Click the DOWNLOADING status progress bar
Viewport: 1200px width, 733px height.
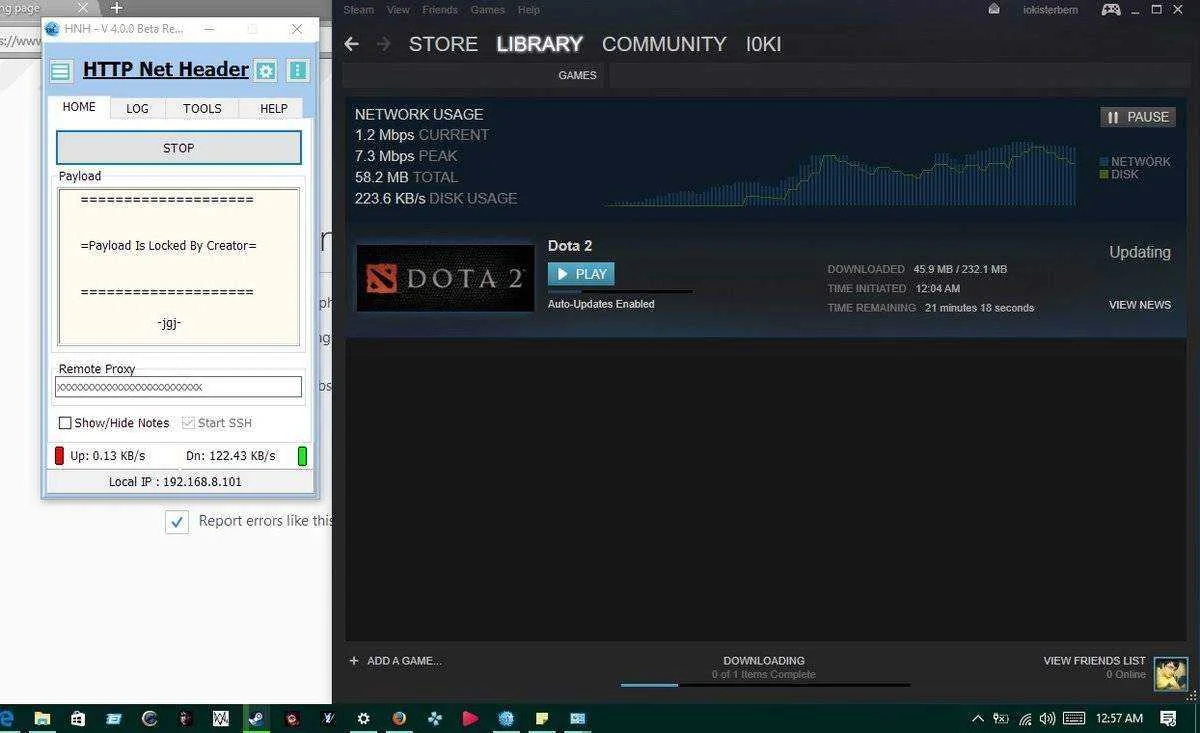(765, 685)
